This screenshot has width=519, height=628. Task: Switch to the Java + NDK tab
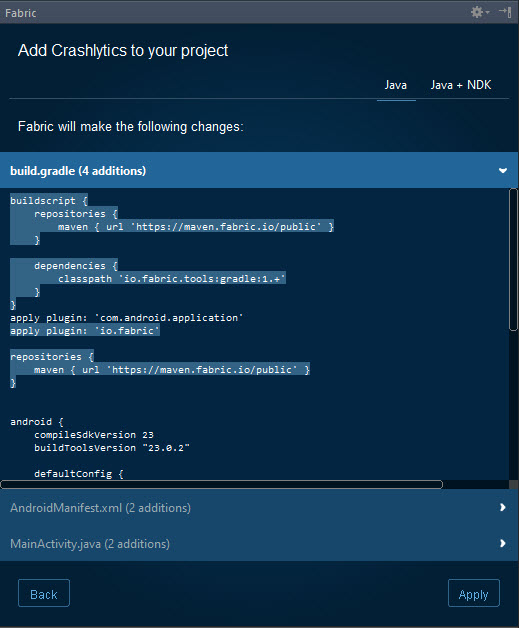pyautogui.click(x=461, y=85)
